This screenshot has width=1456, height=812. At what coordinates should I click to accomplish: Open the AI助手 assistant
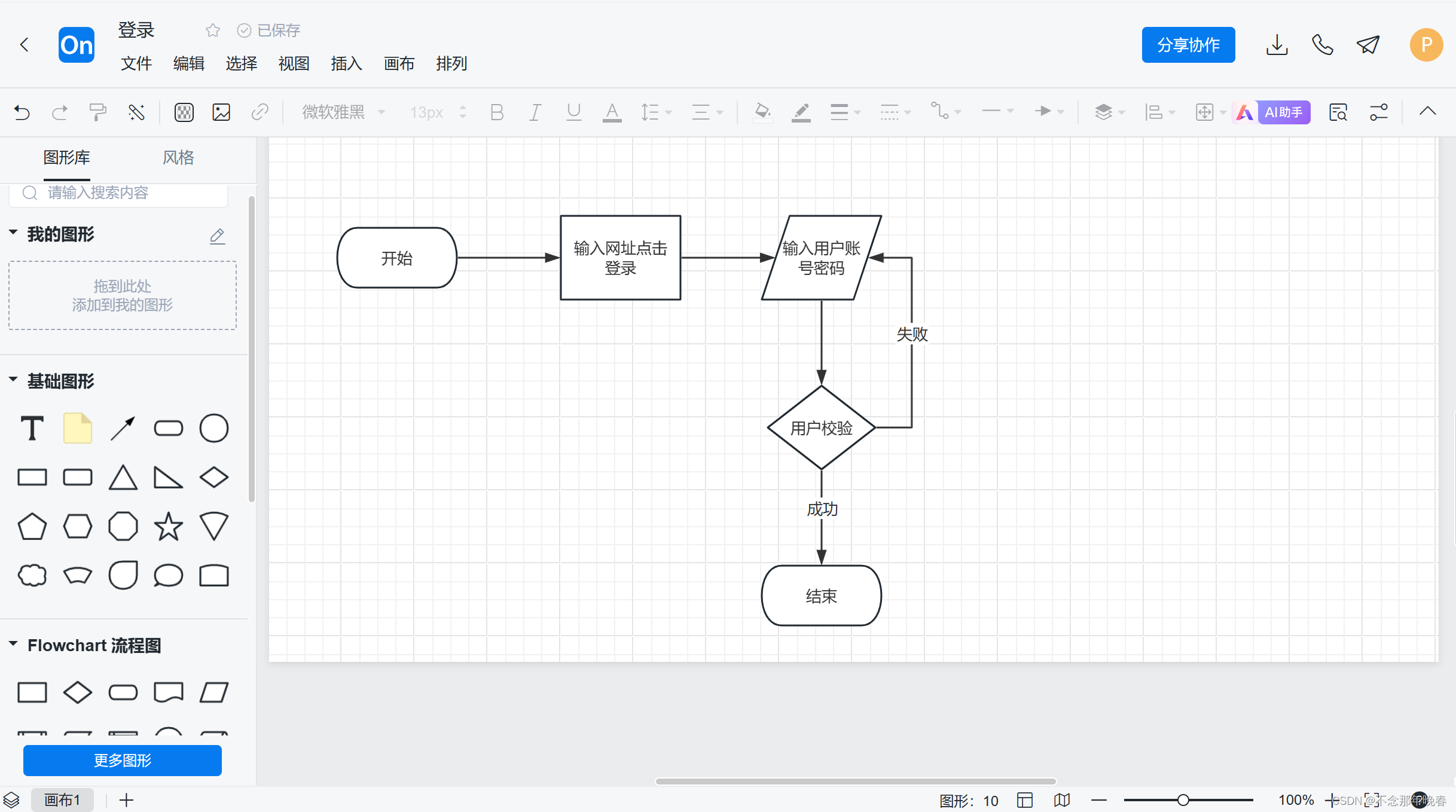coord(1283,112)
